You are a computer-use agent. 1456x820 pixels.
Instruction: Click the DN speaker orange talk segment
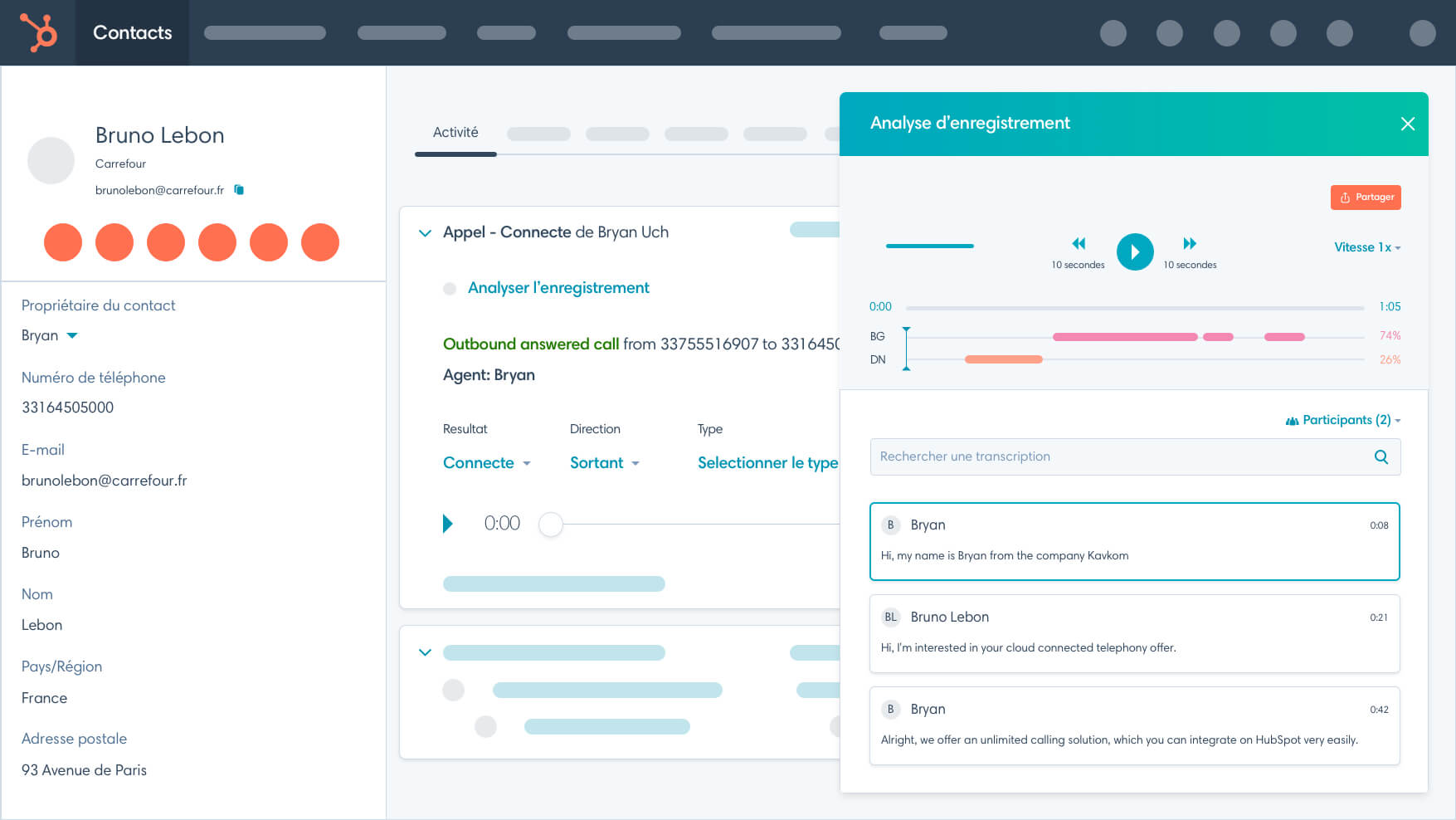[x=1004, y=359]
